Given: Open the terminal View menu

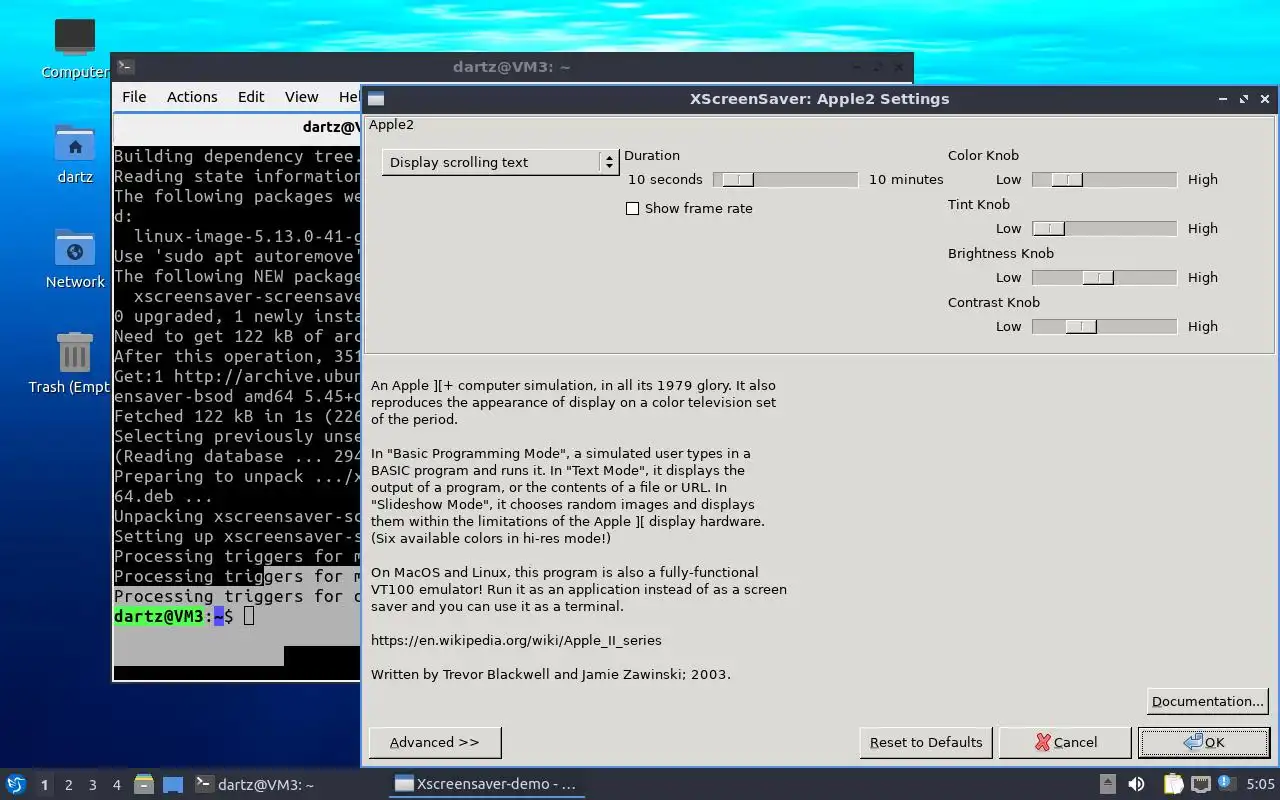Looking at the screenshot, I should (x=301, y=97).
